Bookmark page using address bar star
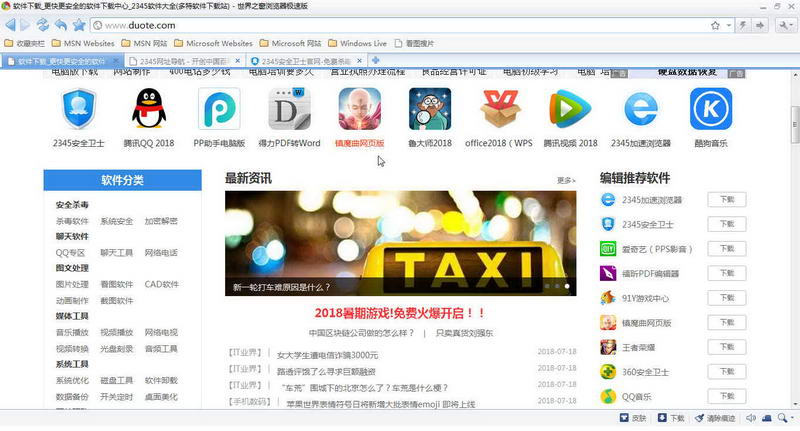This screenshot has height=431, width=800. tap(715, 25)
